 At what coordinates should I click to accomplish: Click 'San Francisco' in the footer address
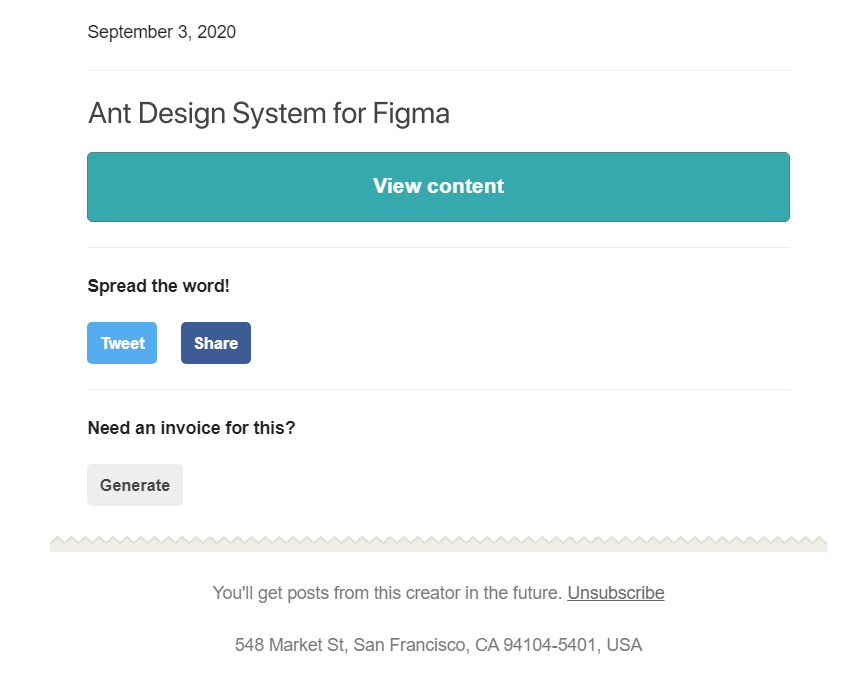(409, 645)
